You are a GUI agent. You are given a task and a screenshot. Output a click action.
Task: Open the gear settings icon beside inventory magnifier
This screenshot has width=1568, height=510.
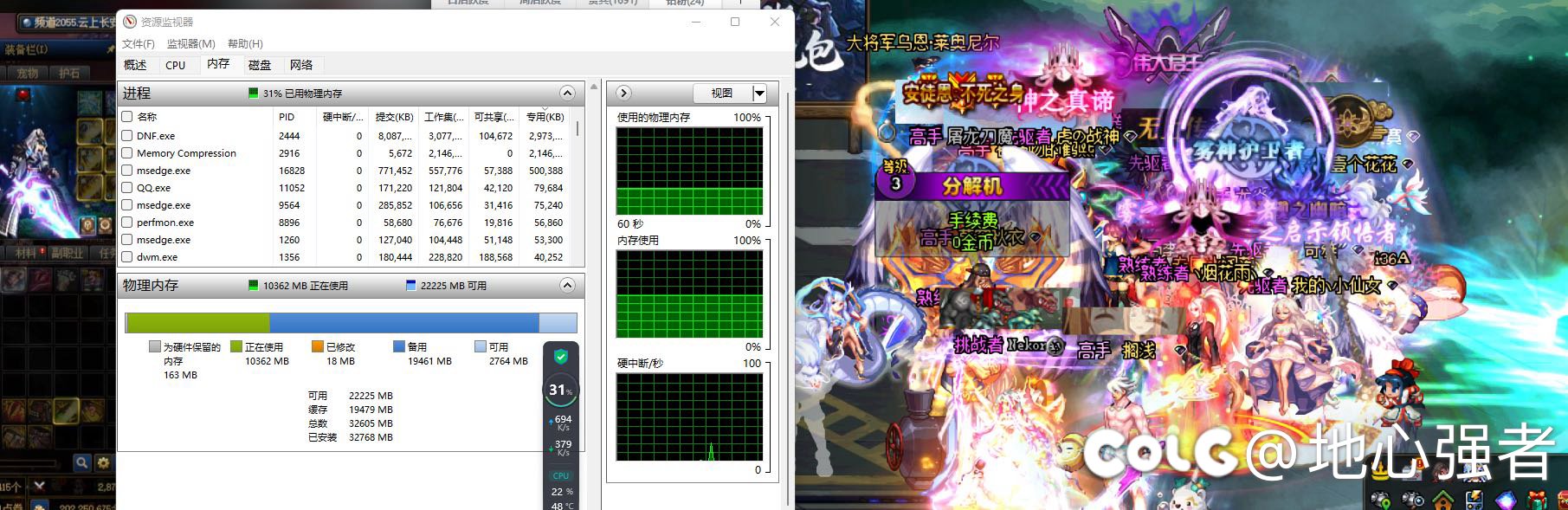point(103,463)
